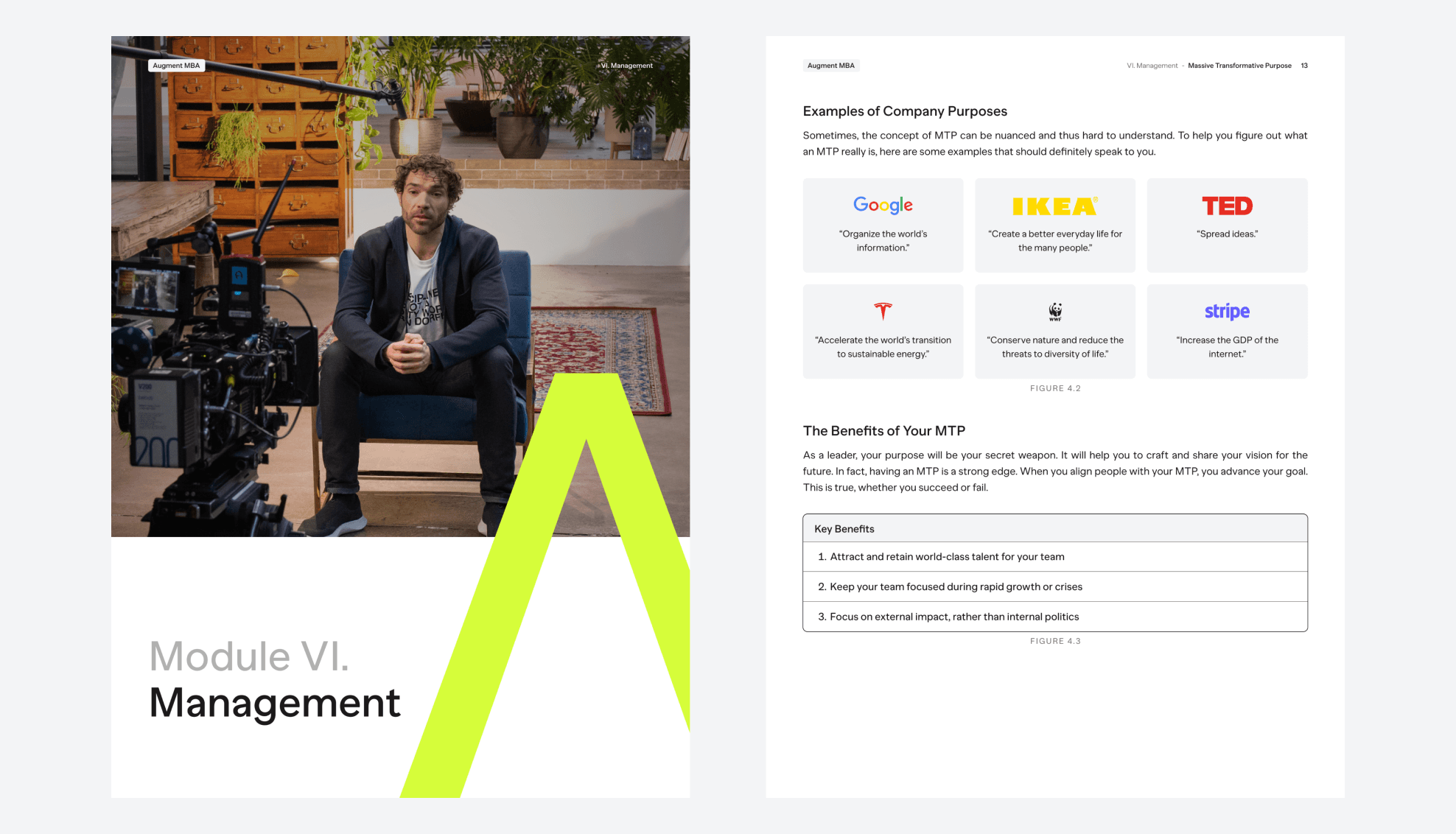Select the row about keeping your team focused
This screenshot has width=1456, height=834.
[1055, 587]
